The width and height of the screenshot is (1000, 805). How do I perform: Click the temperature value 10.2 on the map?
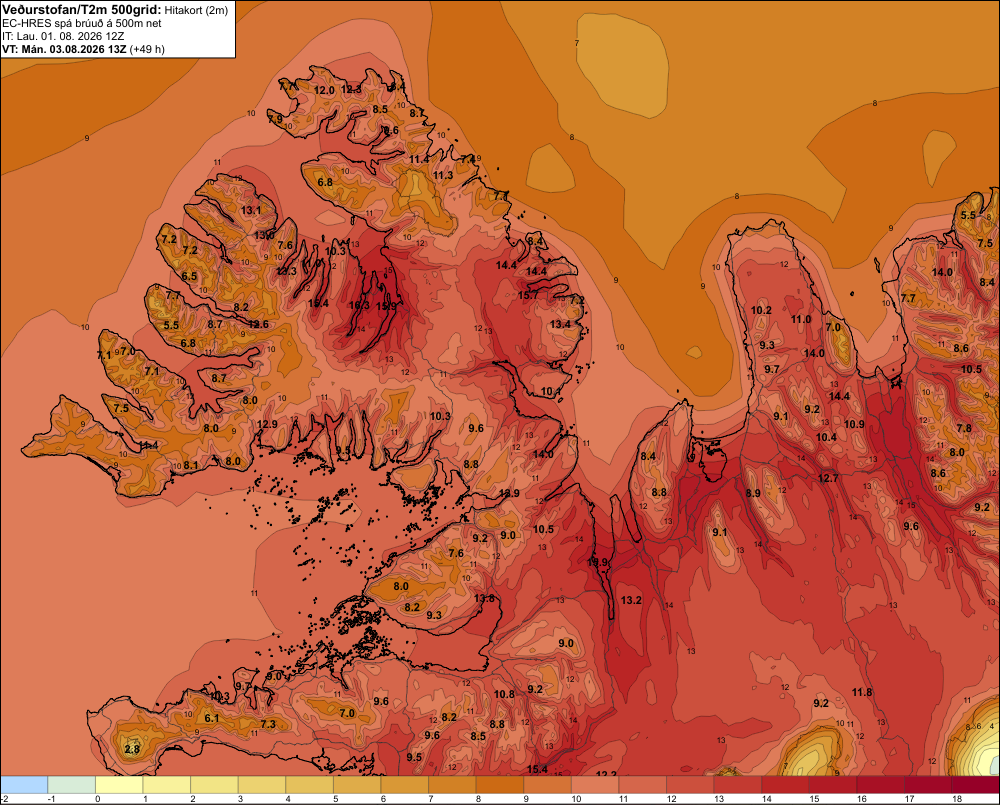[761, 311]
